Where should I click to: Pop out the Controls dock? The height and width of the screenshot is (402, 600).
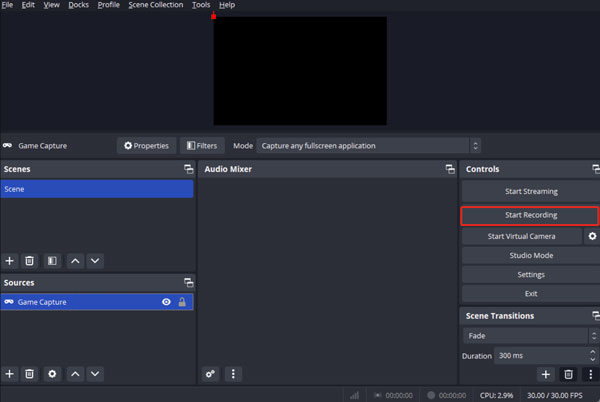click(x=596, y=169)
